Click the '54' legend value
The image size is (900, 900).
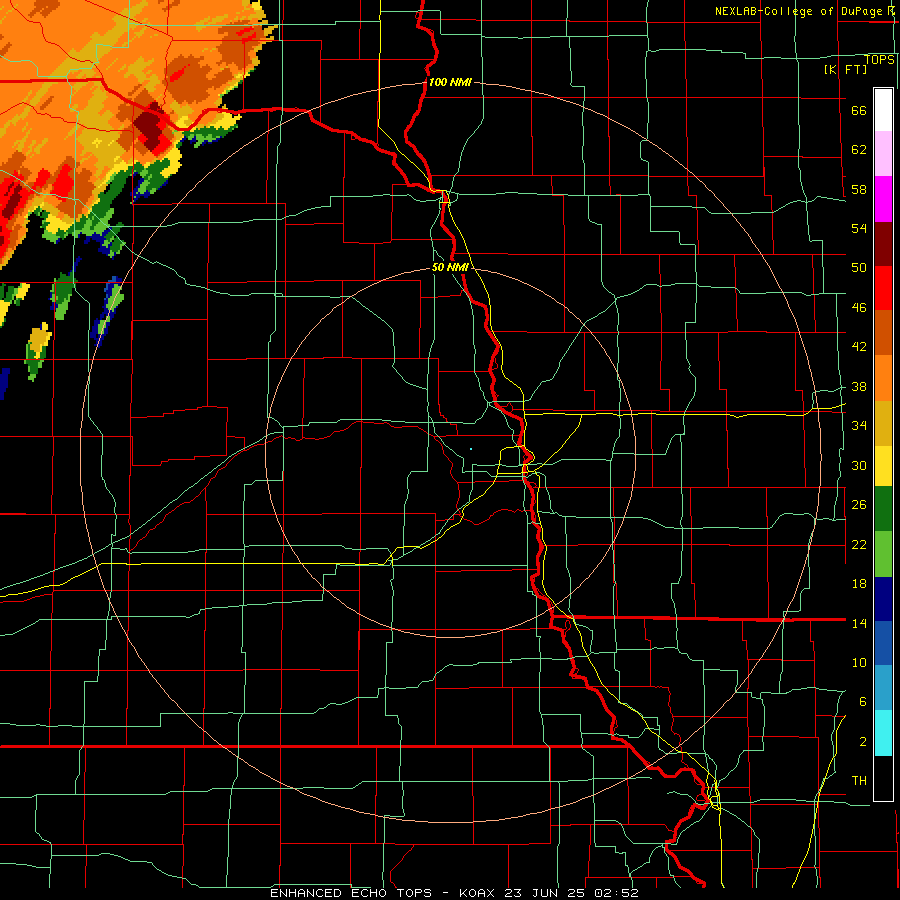click(x=859, y=228)
